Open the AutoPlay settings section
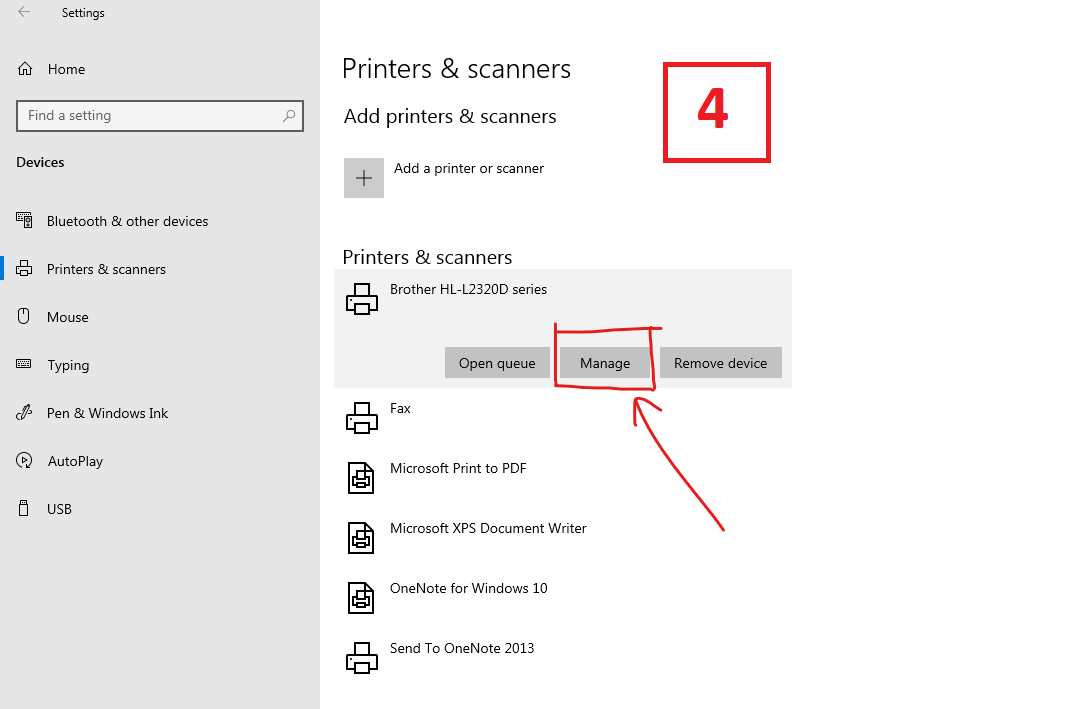The width and height of the screenshot is (1067, 709). pos(75,461)
